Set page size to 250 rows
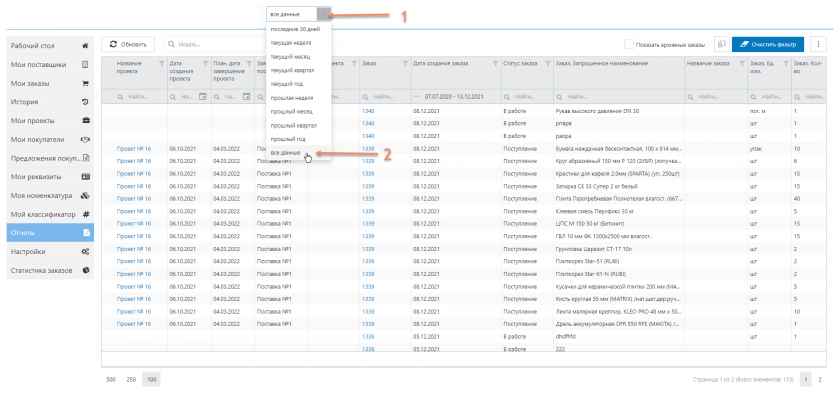 [x=132, y=380]
